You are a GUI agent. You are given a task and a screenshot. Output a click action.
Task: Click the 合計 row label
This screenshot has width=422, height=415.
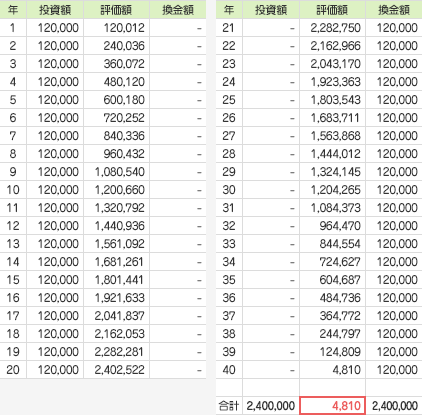(229, 406)
